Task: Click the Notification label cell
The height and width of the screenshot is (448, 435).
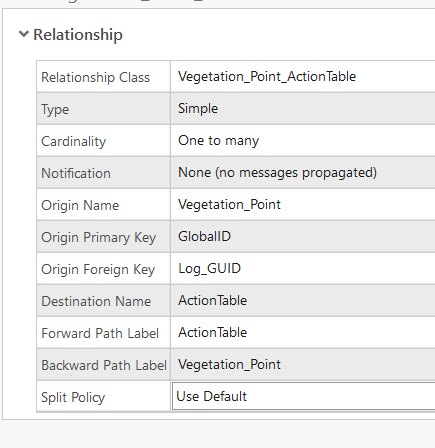Action: (x=103, y=173)
